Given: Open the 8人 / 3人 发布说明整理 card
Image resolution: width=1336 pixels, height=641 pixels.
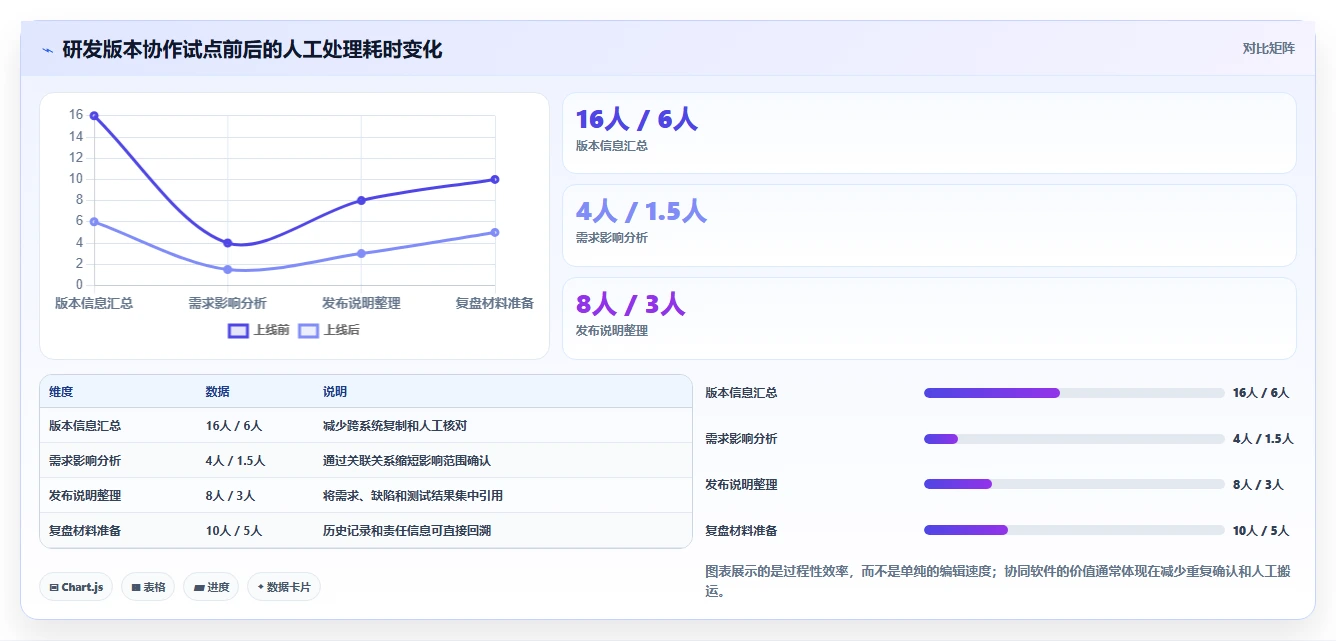Looking at the screenshot, I should (x=929, y=318).
